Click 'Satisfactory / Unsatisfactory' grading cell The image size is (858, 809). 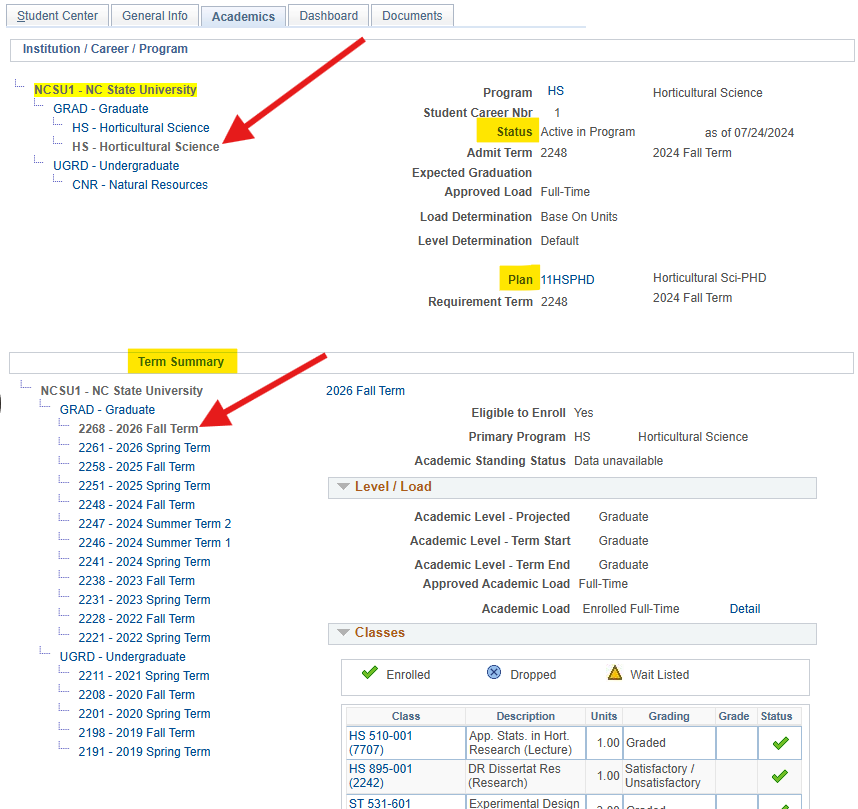[x=663, y=776]
